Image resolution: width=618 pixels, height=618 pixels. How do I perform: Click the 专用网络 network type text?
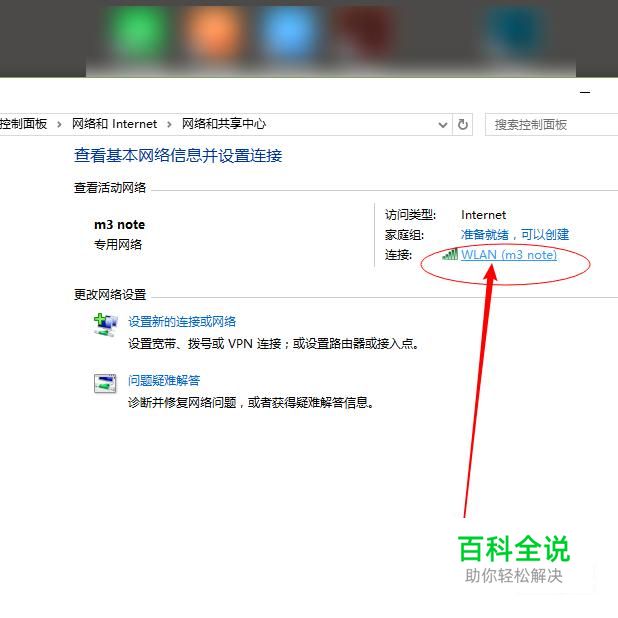click(118, 244)
